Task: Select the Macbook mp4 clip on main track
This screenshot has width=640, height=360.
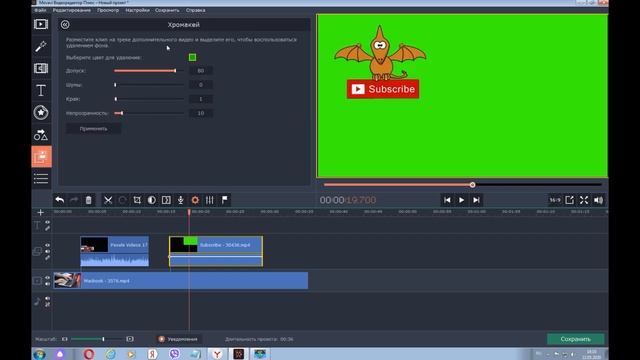Action: pyautogui.click(x=181, y=281)
